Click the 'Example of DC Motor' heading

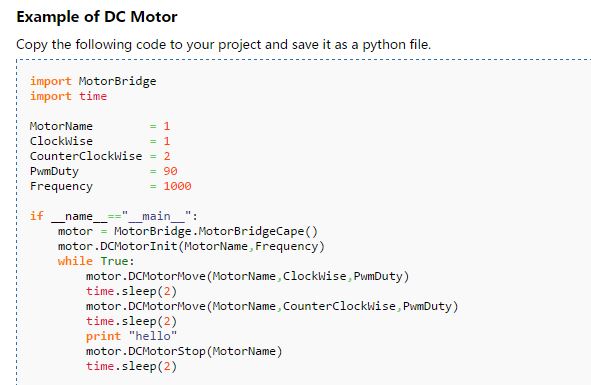[x=97, y=17]
